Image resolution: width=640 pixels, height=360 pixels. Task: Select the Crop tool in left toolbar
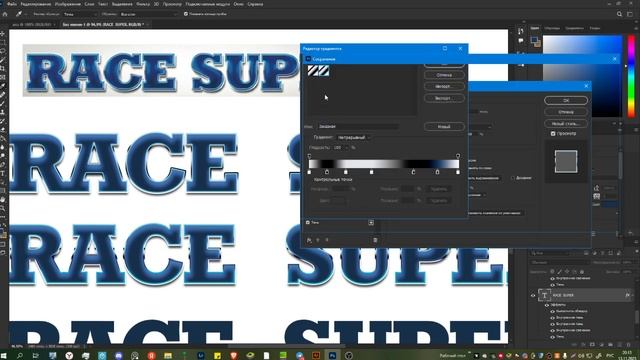pyautogui.click(x=3, y=69)
